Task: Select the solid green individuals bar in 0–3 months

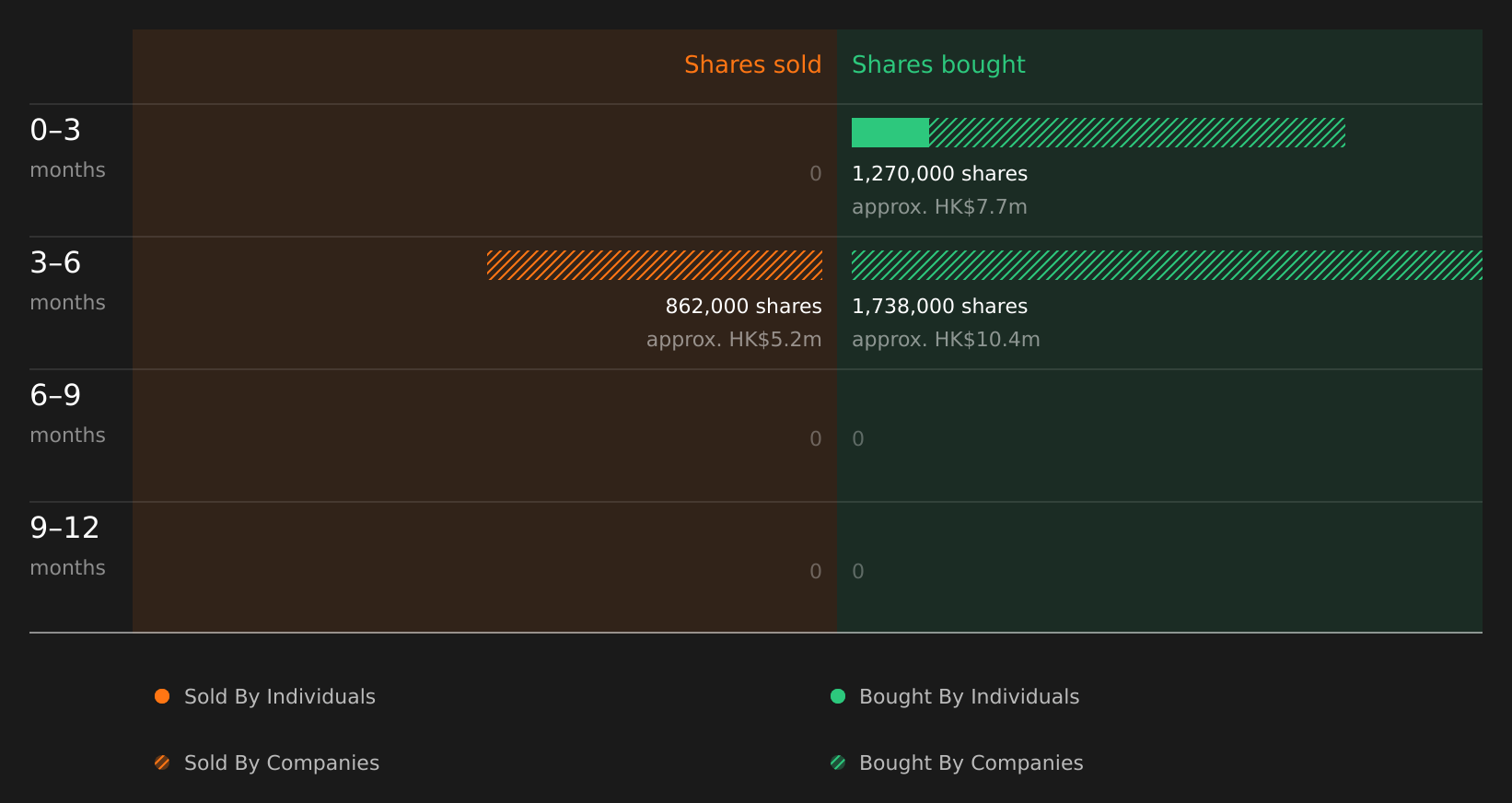Action: point(890,133)
